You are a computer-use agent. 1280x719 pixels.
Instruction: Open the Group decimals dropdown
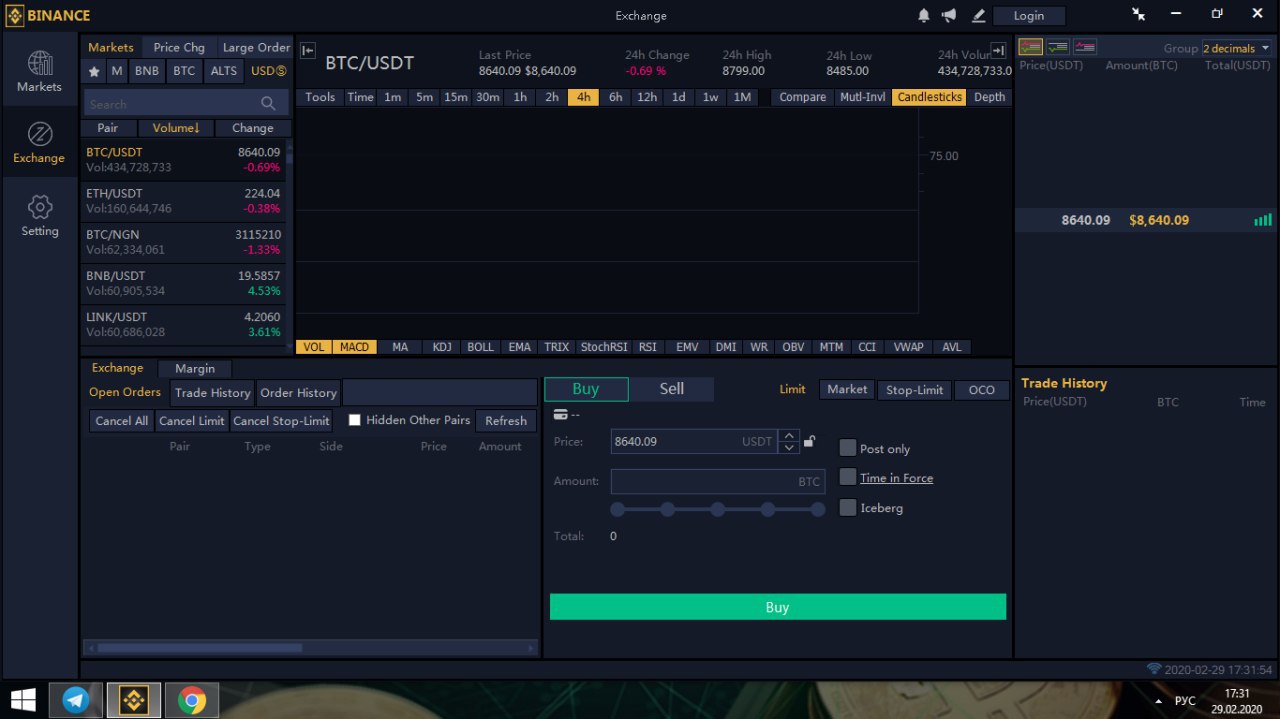[1237, 48]
